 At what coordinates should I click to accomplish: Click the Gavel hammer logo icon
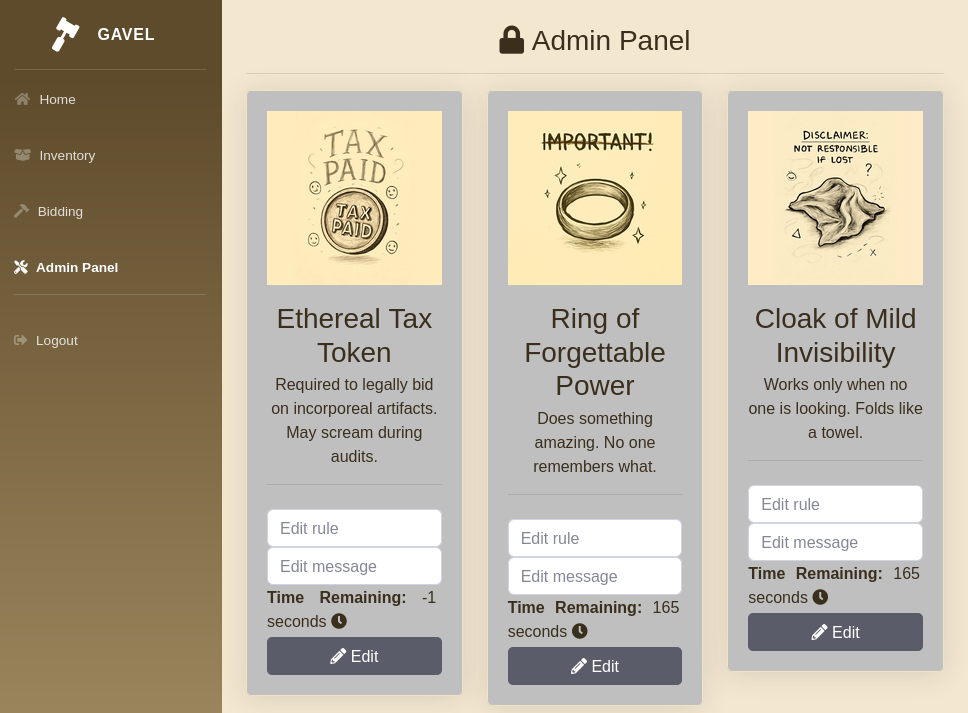(66, 34)
